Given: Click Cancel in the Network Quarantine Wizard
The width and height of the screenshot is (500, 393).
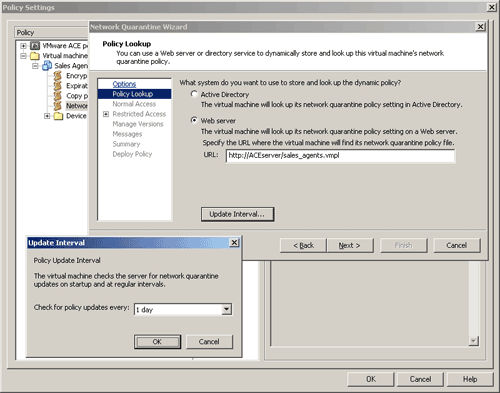Looking at the screenshot, I should click(457, 245).
